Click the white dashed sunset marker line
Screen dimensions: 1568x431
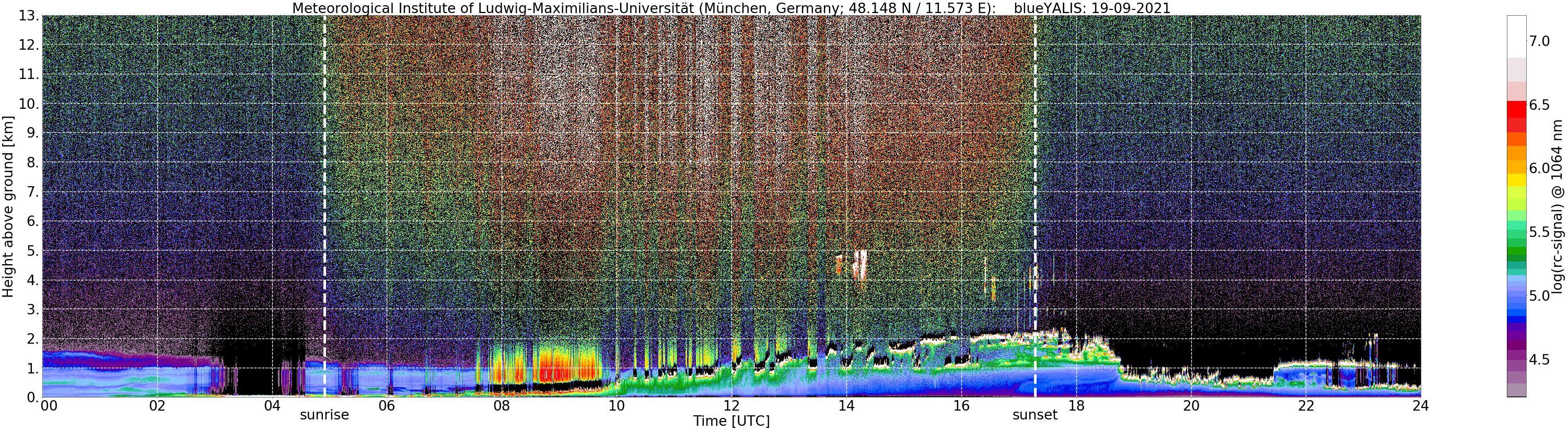point(1035,206)
